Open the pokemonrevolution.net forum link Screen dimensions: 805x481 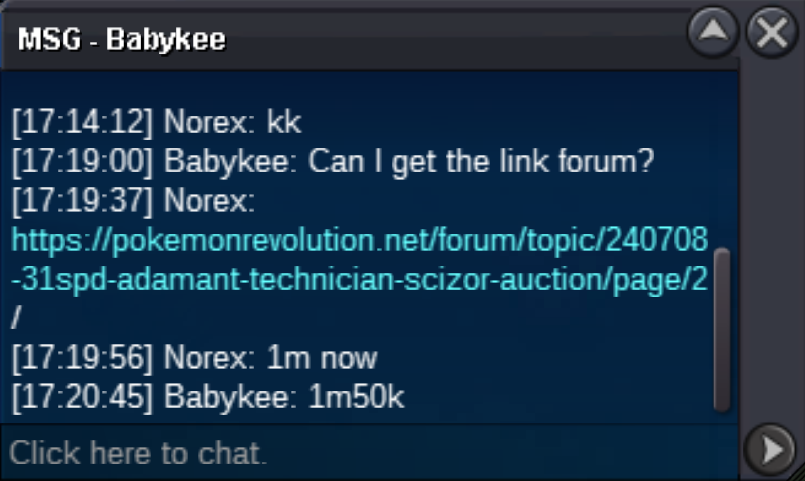tap(359, 240)
